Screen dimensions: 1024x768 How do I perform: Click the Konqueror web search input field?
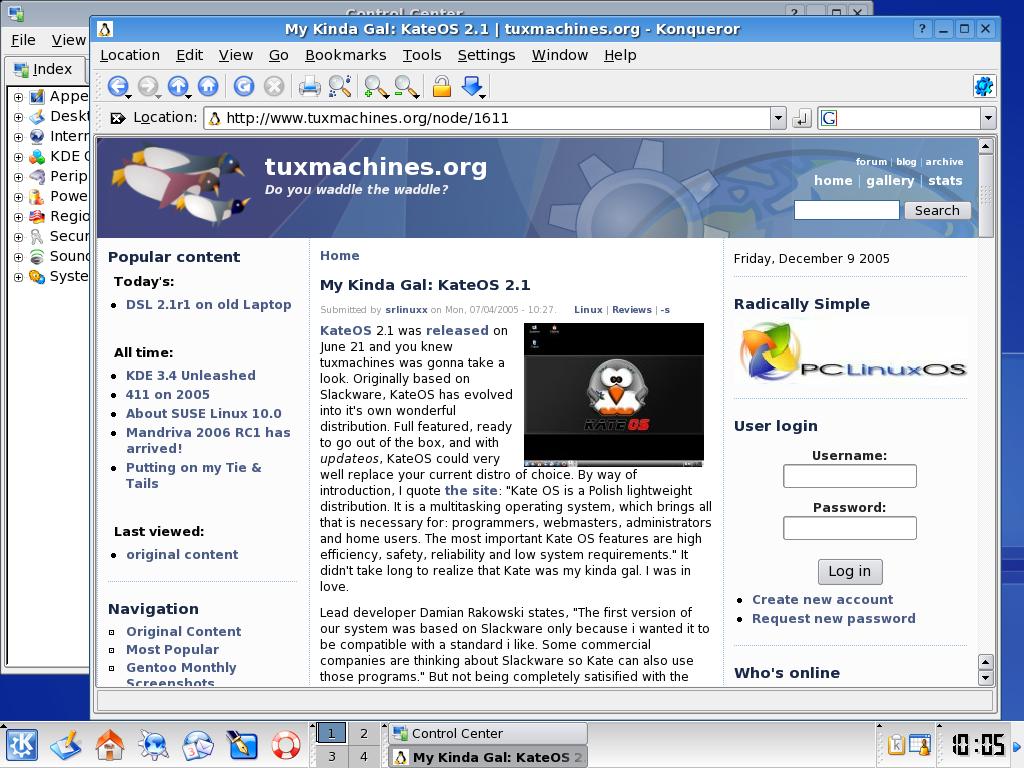[908, 118]
